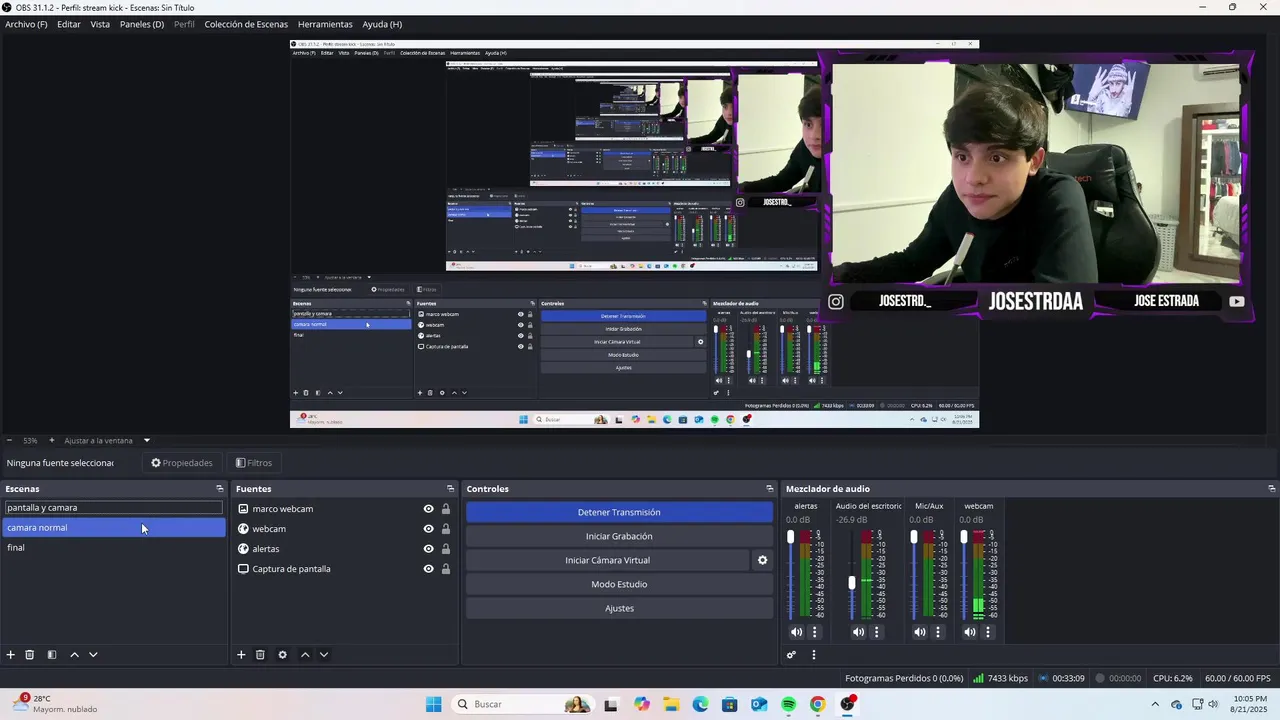Open audio mixer panel options menu
This screenshot has height=720, width=1280.
click(x=813, y=655)
